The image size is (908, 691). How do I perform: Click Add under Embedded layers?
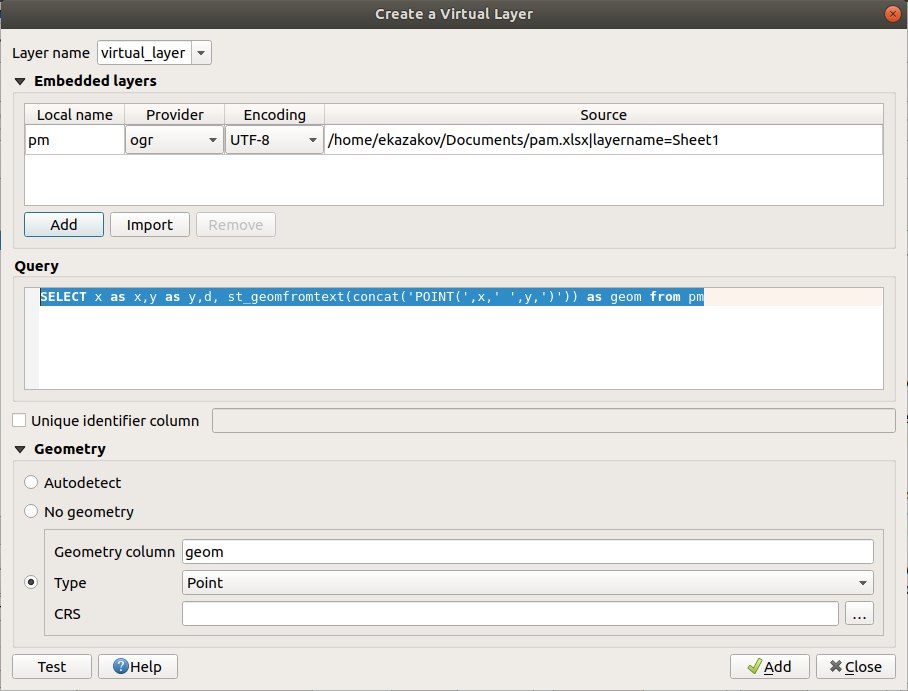64,224
